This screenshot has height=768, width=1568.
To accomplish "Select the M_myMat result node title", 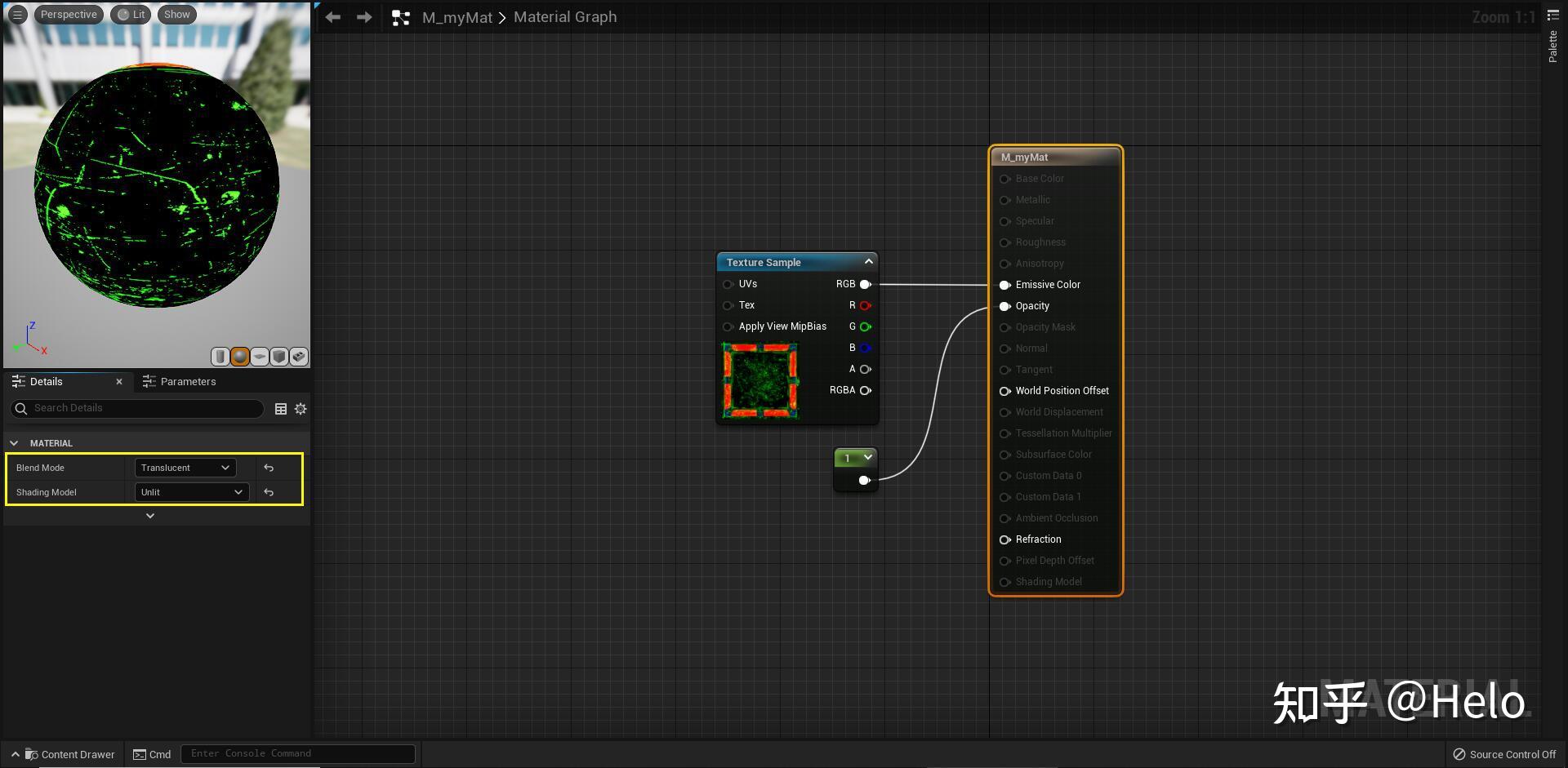I will [1024, 157].
